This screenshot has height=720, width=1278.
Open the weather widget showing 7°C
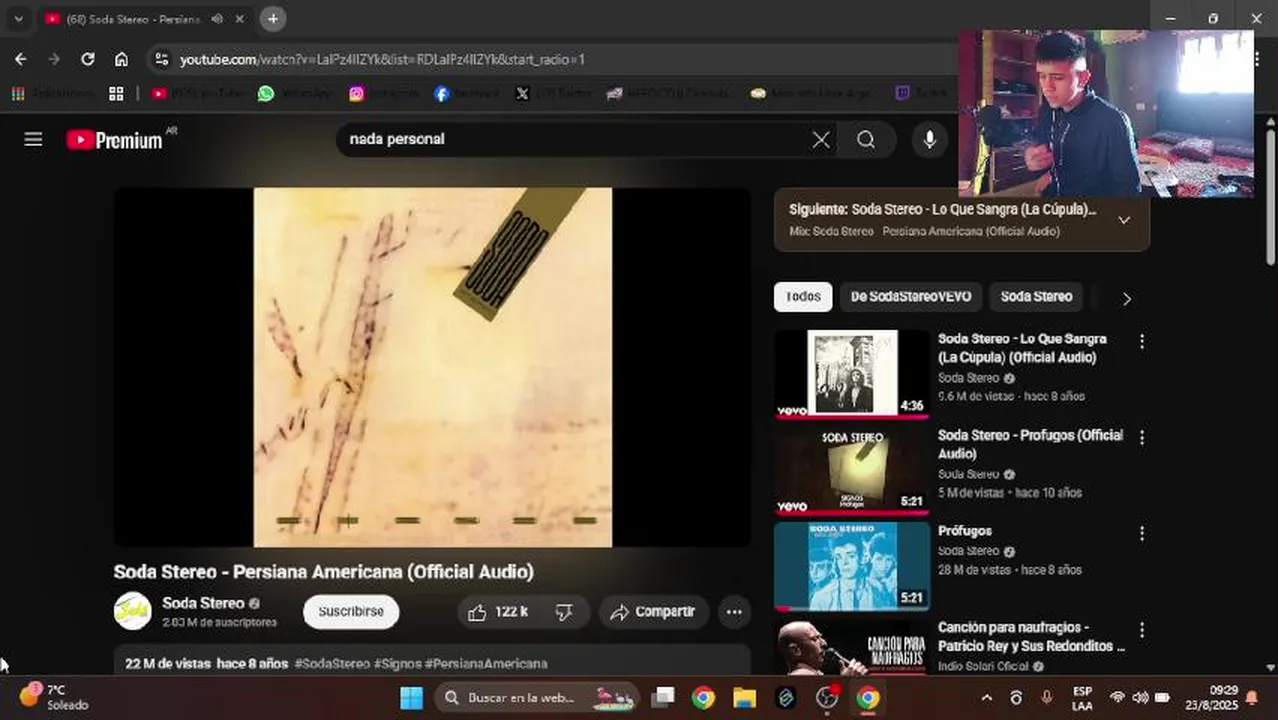click(54, 697)
